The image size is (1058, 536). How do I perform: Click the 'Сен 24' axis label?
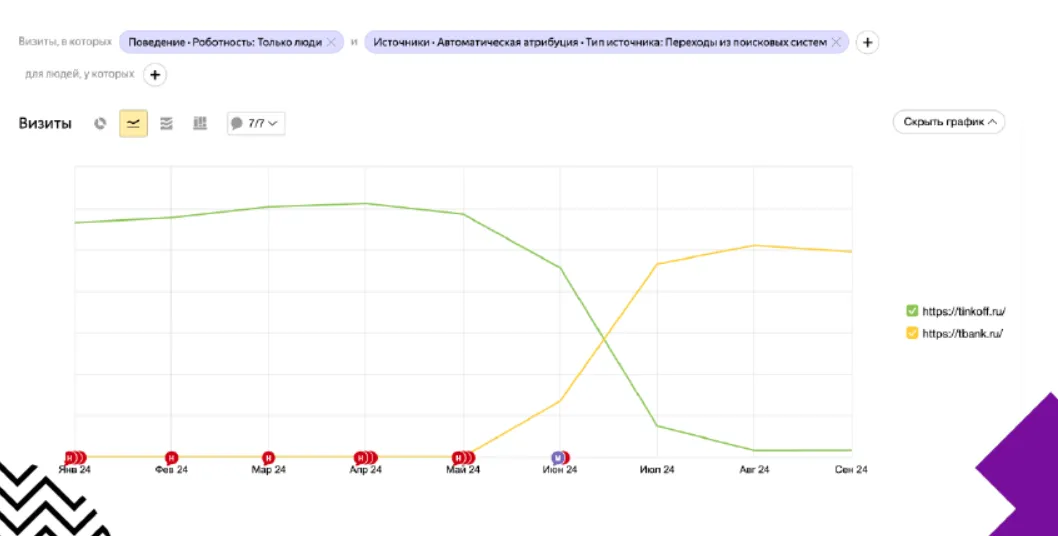click(x=850, y=470)
